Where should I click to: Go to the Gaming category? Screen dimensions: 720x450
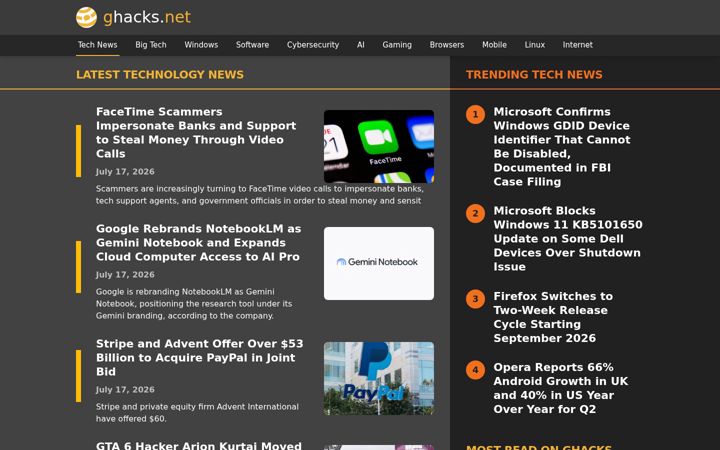click(397, 45)
